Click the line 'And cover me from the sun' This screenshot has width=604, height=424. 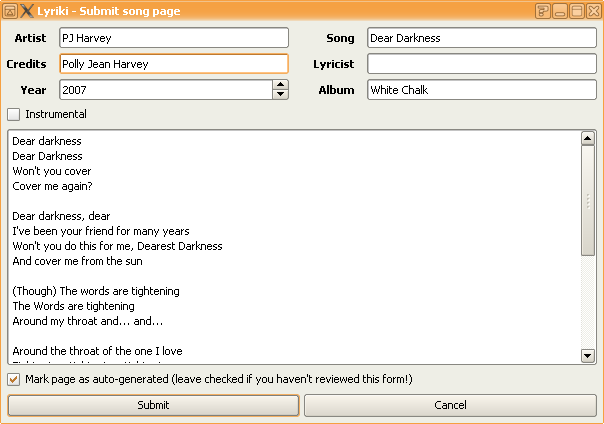77,261
